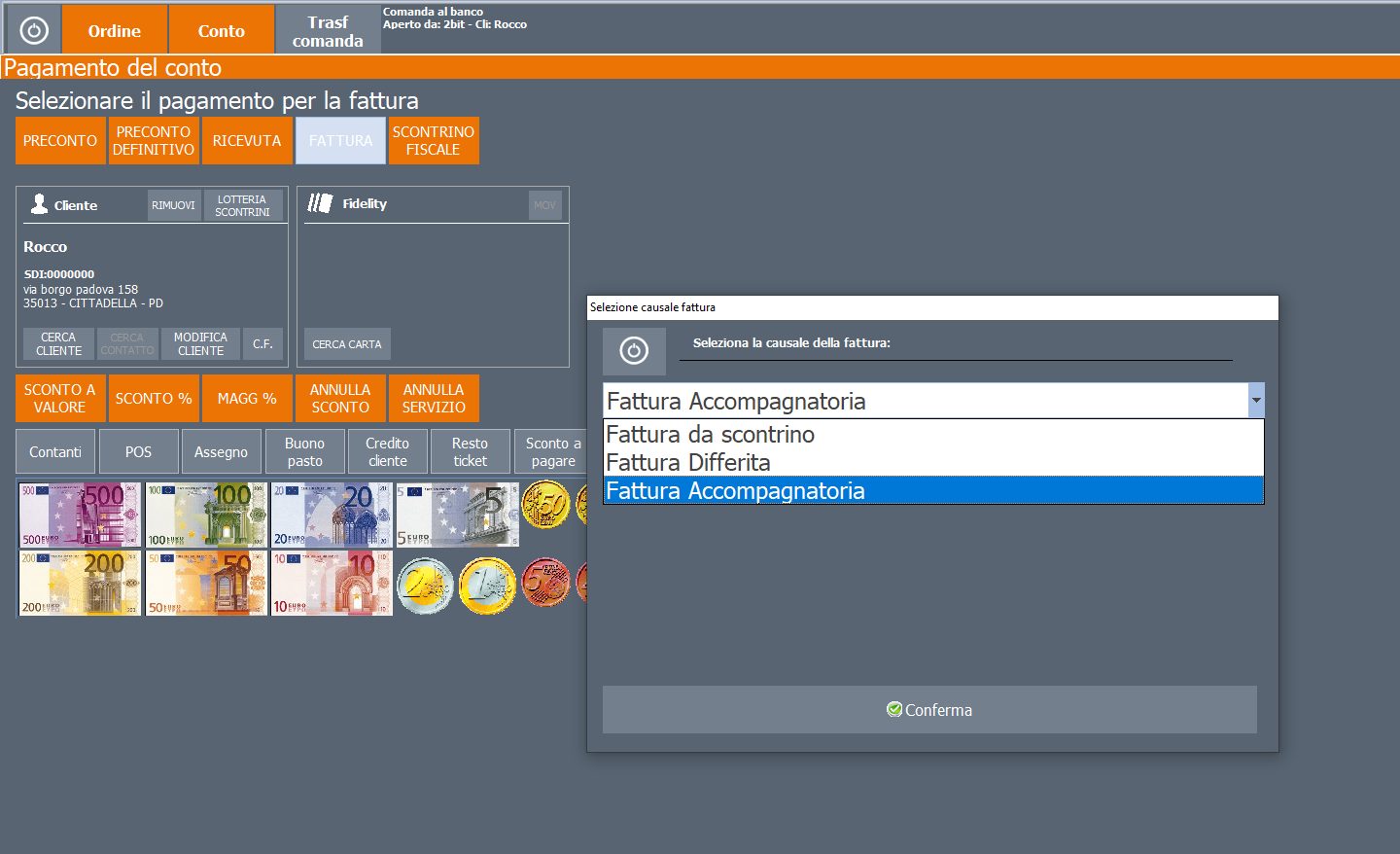Switch to the Conto tab

222,30
